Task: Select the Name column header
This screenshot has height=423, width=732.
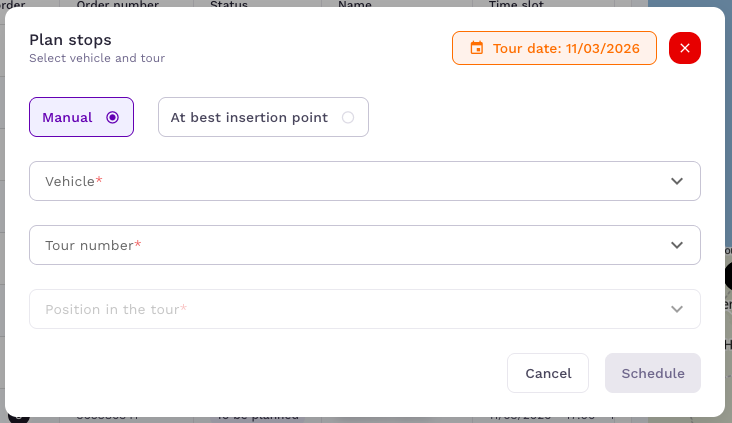Action: pyautogui.click(x=354, y=4)
